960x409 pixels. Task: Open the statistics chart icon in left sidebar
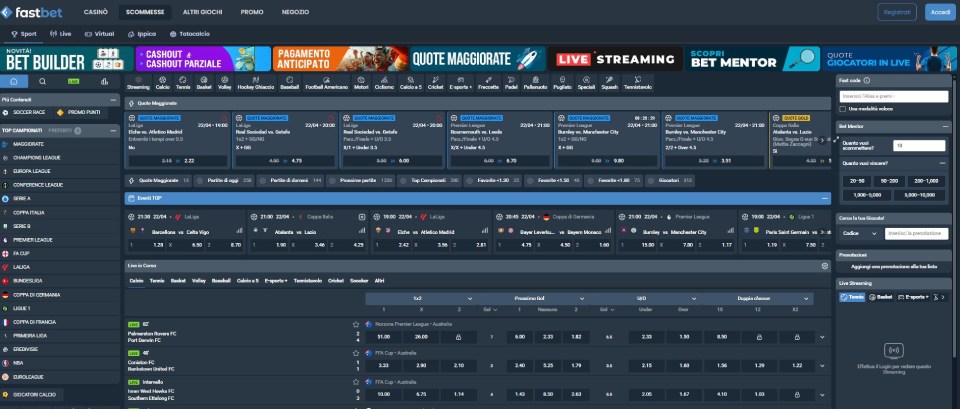pos(104,81)
